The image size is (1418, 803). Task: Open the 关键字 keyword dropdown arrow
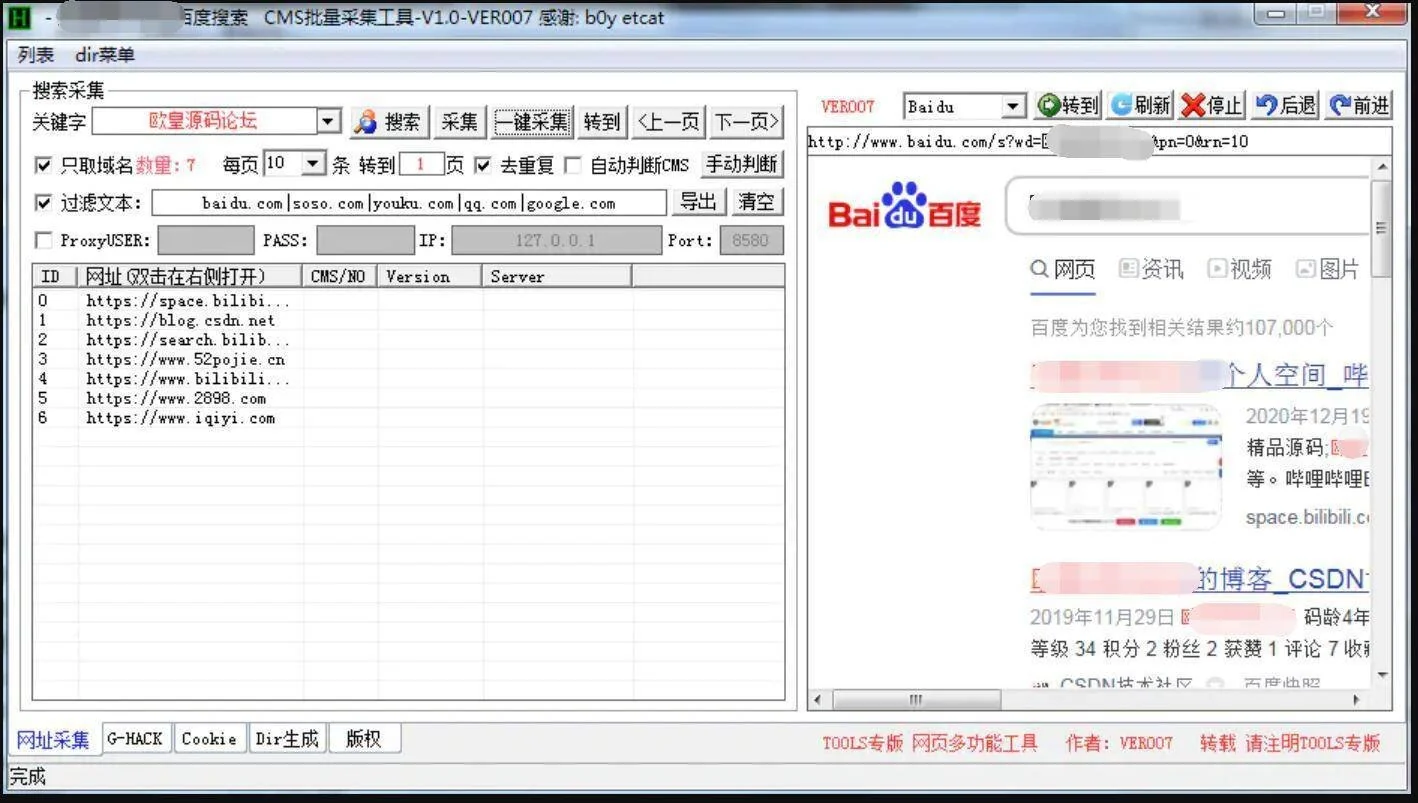tap(328, 122)
